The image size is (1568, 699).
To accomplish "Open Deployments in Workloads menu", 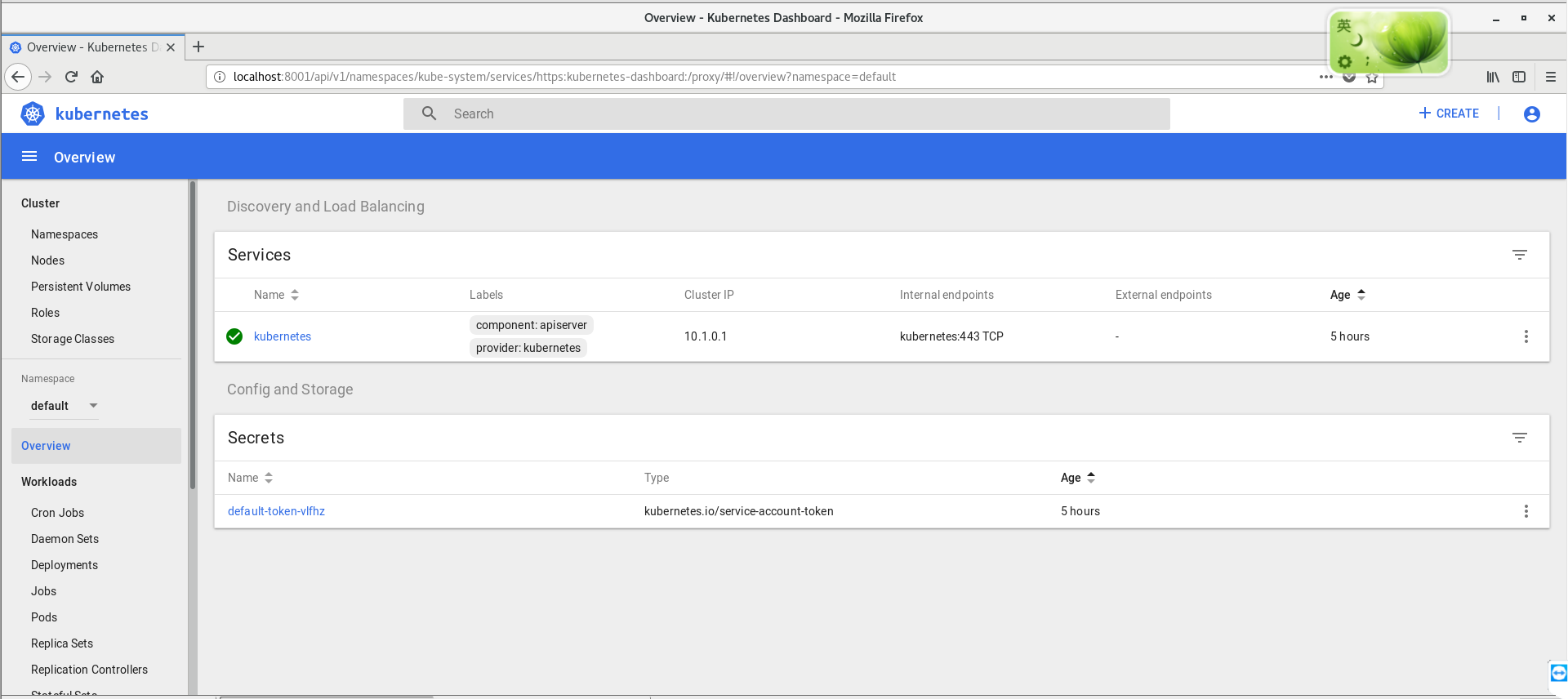I will 65,565.
